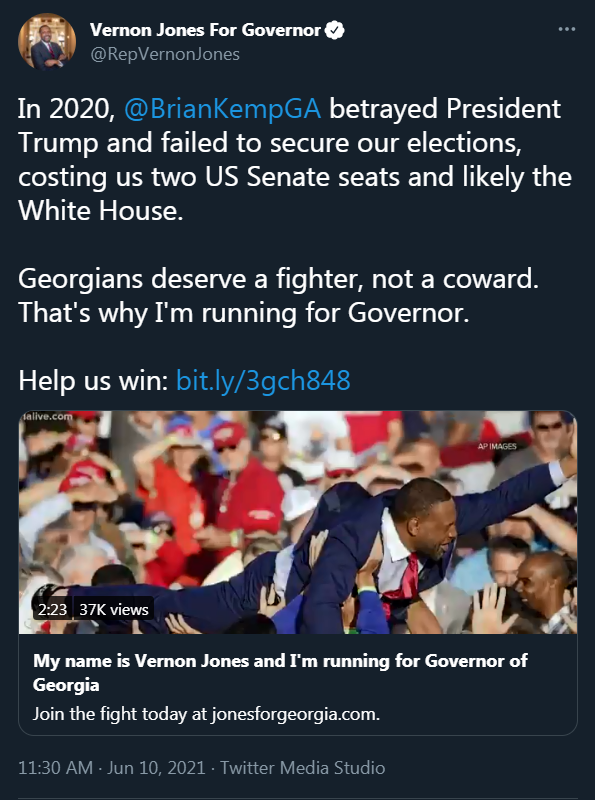Open the @BrianKempGA mention
Image resolution: width=595 pixels, height=800 pixels.
point(222,109)
